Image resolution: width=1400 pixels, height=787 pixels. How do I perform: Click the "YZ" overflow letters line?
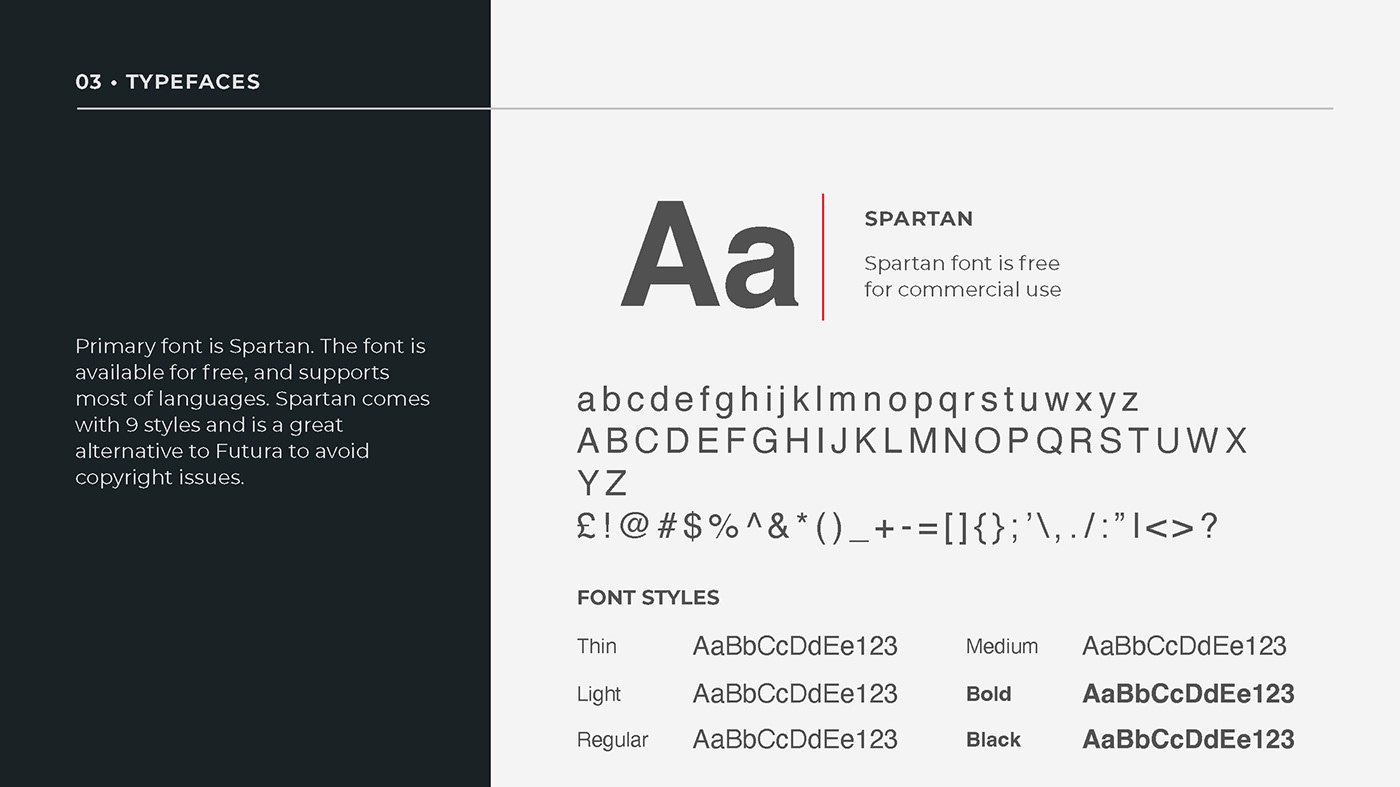click(602, 484)
